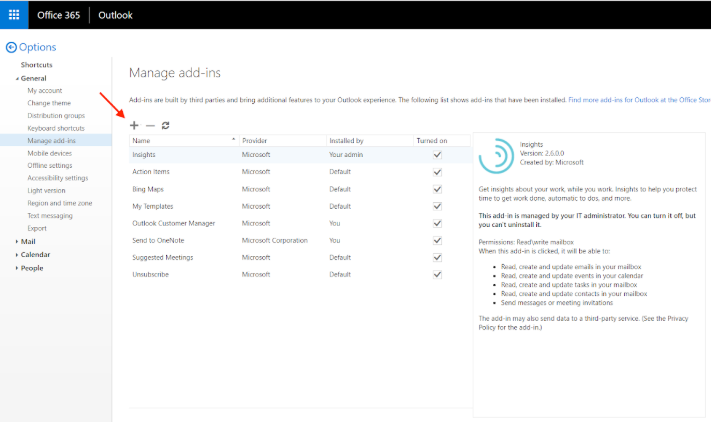Disable the Suggested Meetings add-in
The height and width of the screenshot is (422, 711).
[437, 257]
